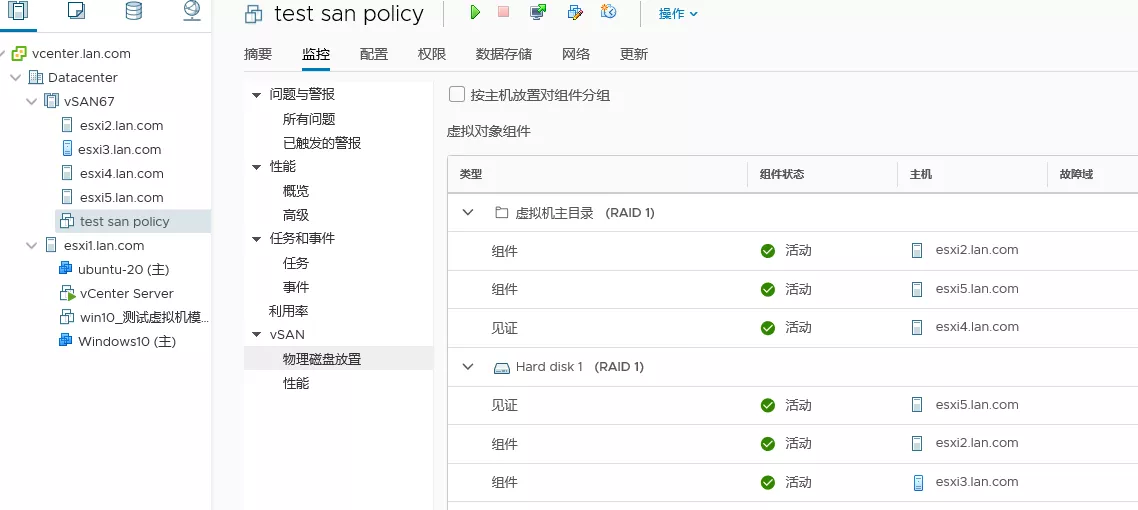The height and width of the screenshot is (510, 1138).
Task: Switch to the 配置 tab
Action: click(374, 55)
